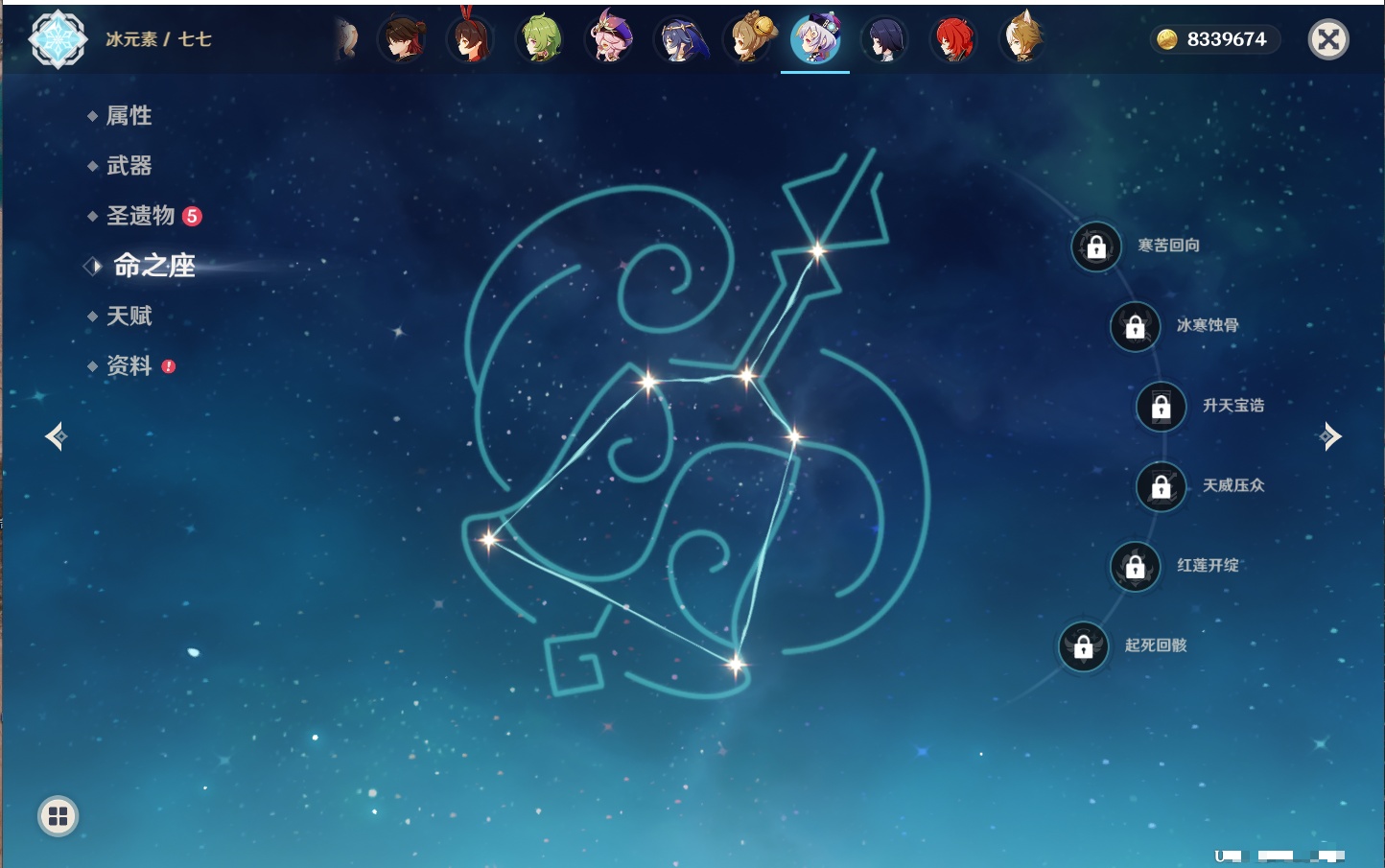1385x868 pixels.
Task: View the 升天宝诰 constellation label
Action: point(1233,406)
